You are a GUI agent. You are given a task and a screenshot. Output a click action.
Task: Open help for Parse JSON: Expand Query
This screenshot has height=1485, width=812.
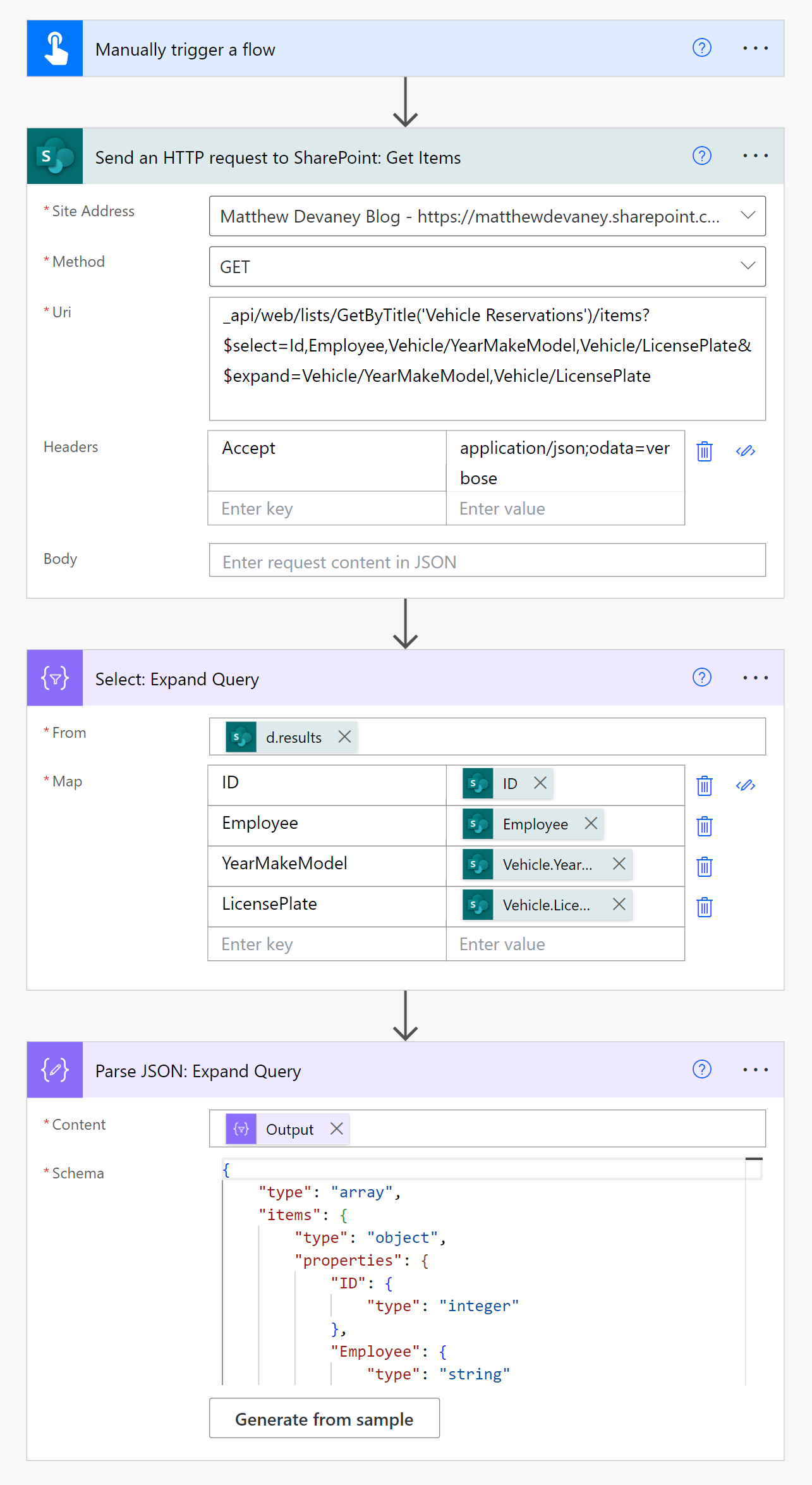pyautogui.click(x=702, y=1069)
